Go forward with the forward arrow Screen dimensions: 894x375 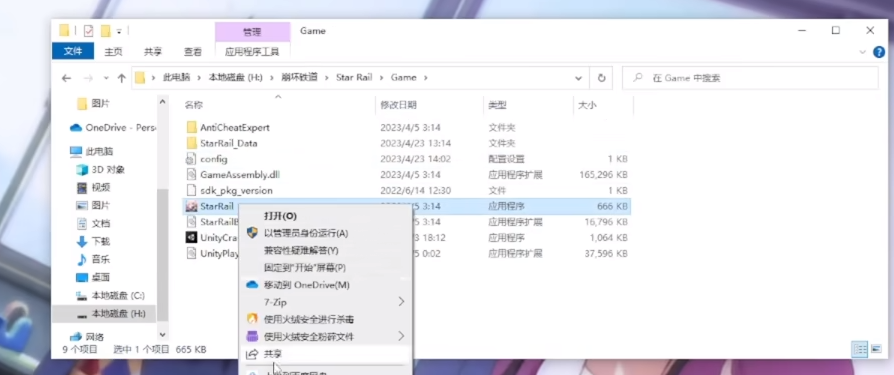tap(88, 78)
